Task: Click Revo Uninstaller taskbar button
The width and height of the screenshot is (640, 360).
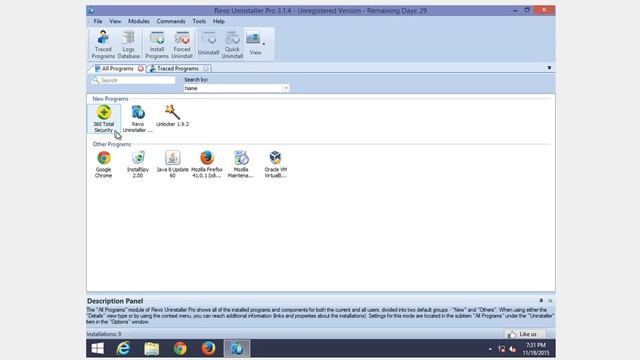Action: click(x=237, y=349)
